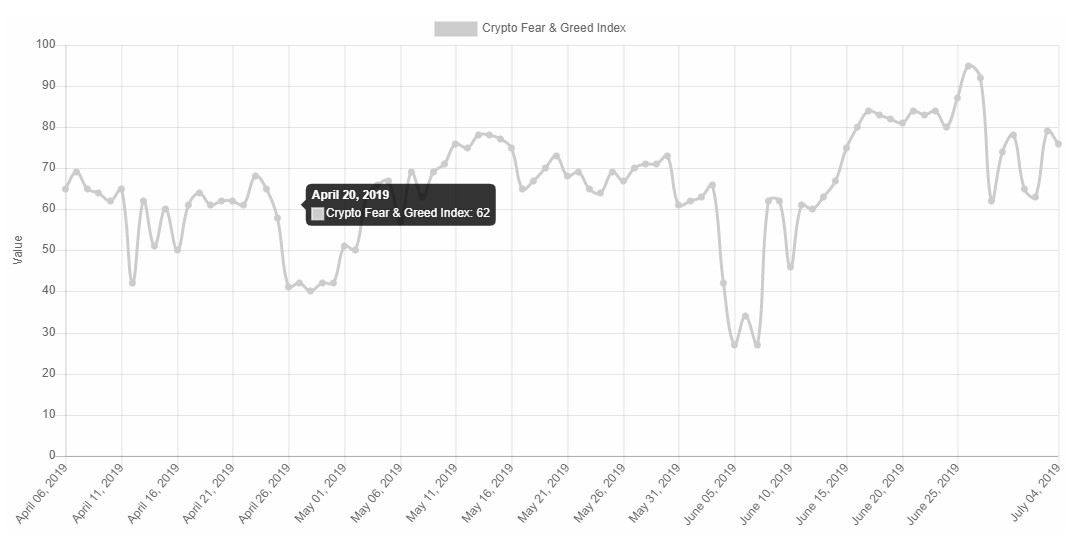Image resolution: width=1075 pixels, height=535 pixels.
Task: Select the final data point at July 04, 2019
Action: pyautogui.click(x=1058, y=144)
